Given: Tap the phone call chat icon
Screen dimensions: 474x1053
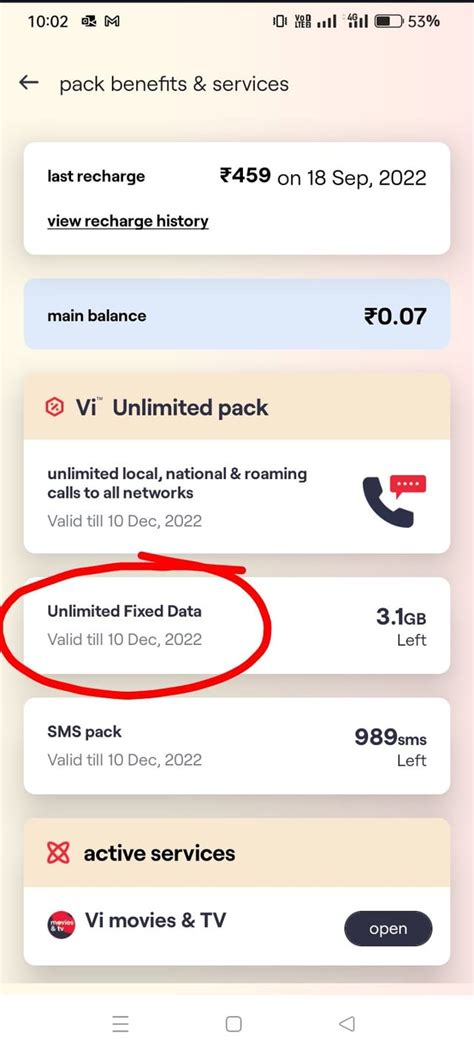Looking at the screenshot, I should (x=394, y=500).
